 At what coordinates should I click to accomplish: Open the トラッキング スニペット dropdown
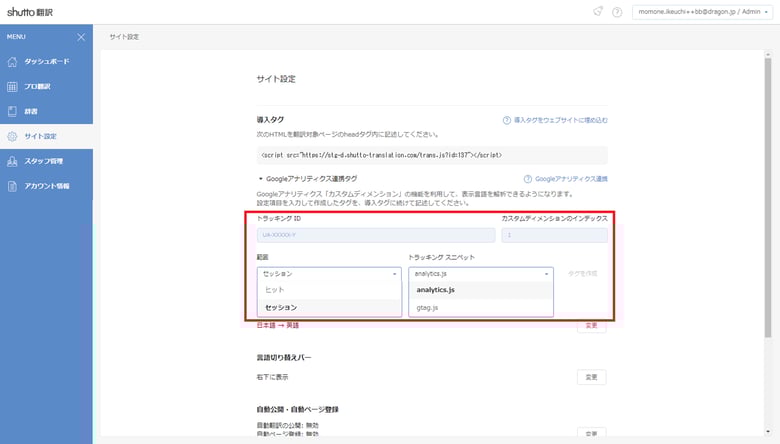point(481,274)
